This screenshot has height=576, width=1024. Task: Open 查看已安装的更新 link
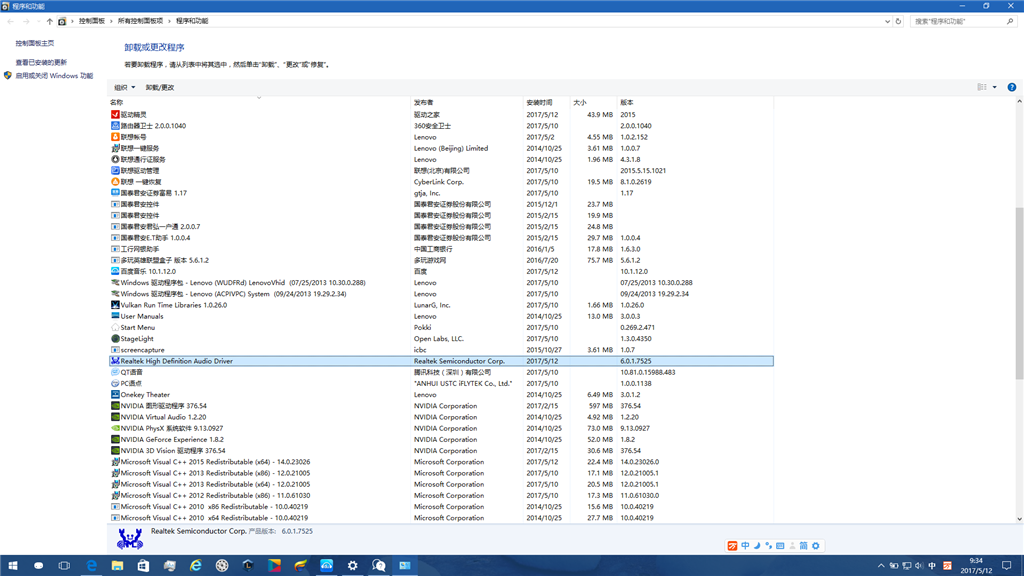pos(41,63)
